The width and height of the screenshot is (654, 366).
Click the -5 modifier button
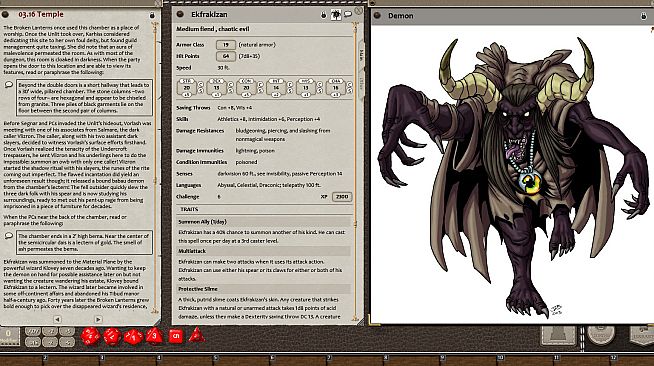(67, 342)
